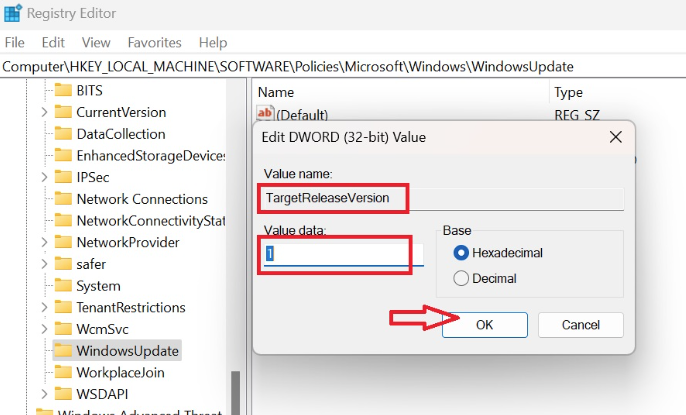Click the tree pane vertical scrollbar thumb
Viewport: 686px width, 415px height.
pos(235,393)
